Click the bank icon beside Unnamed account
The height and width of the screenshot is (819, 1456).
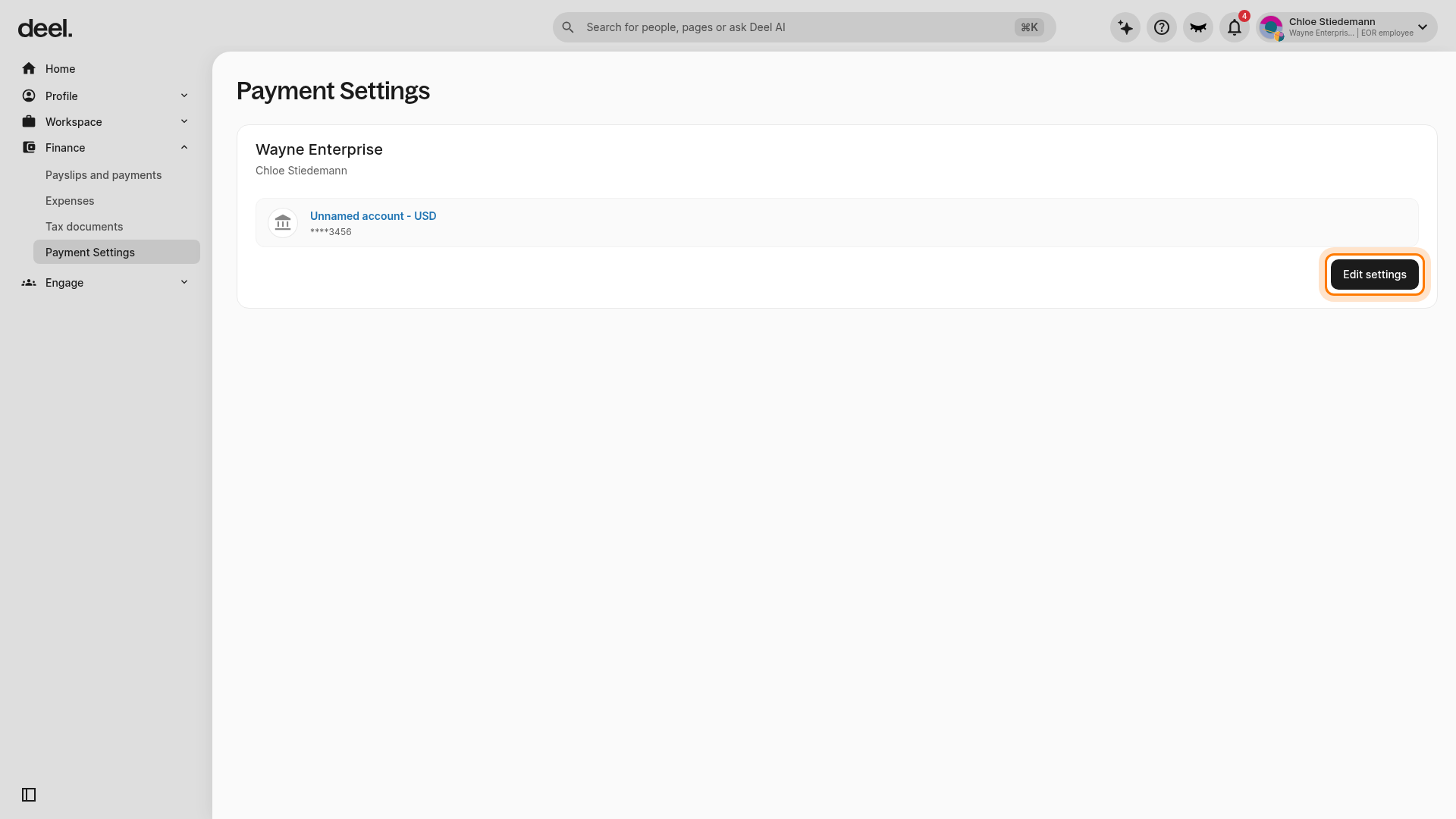283,222
